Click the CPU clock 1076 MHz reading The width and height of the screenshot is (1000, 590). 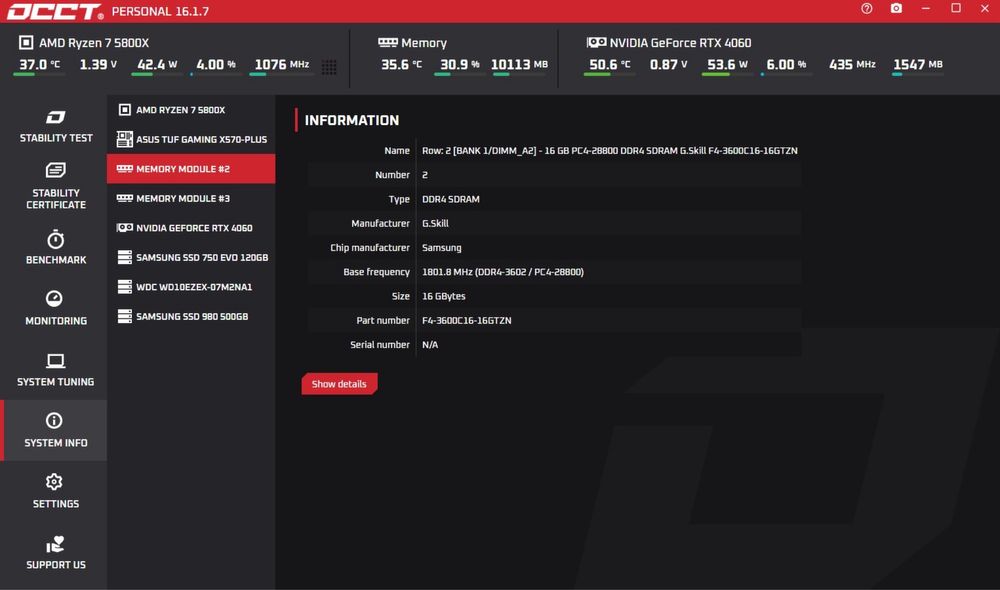(x=281, y=64)
